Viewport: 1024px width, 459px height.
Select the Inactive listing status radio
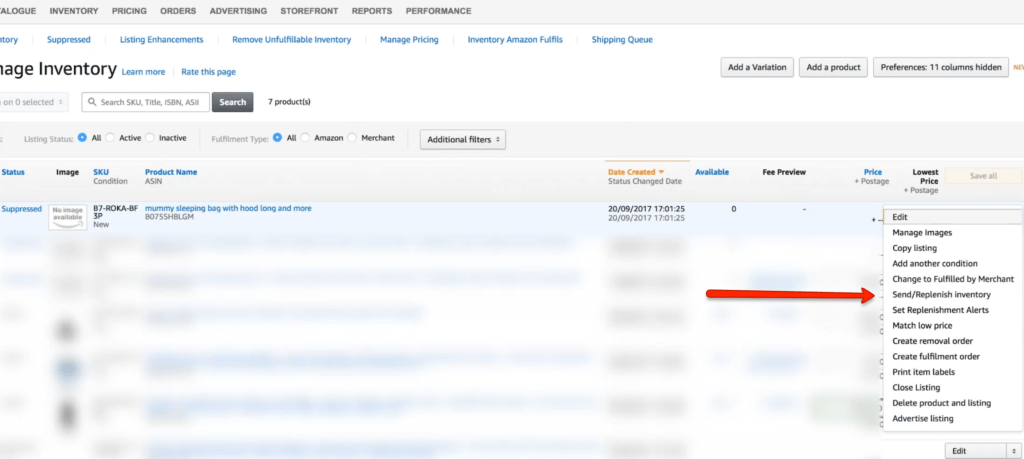point(150,138)
